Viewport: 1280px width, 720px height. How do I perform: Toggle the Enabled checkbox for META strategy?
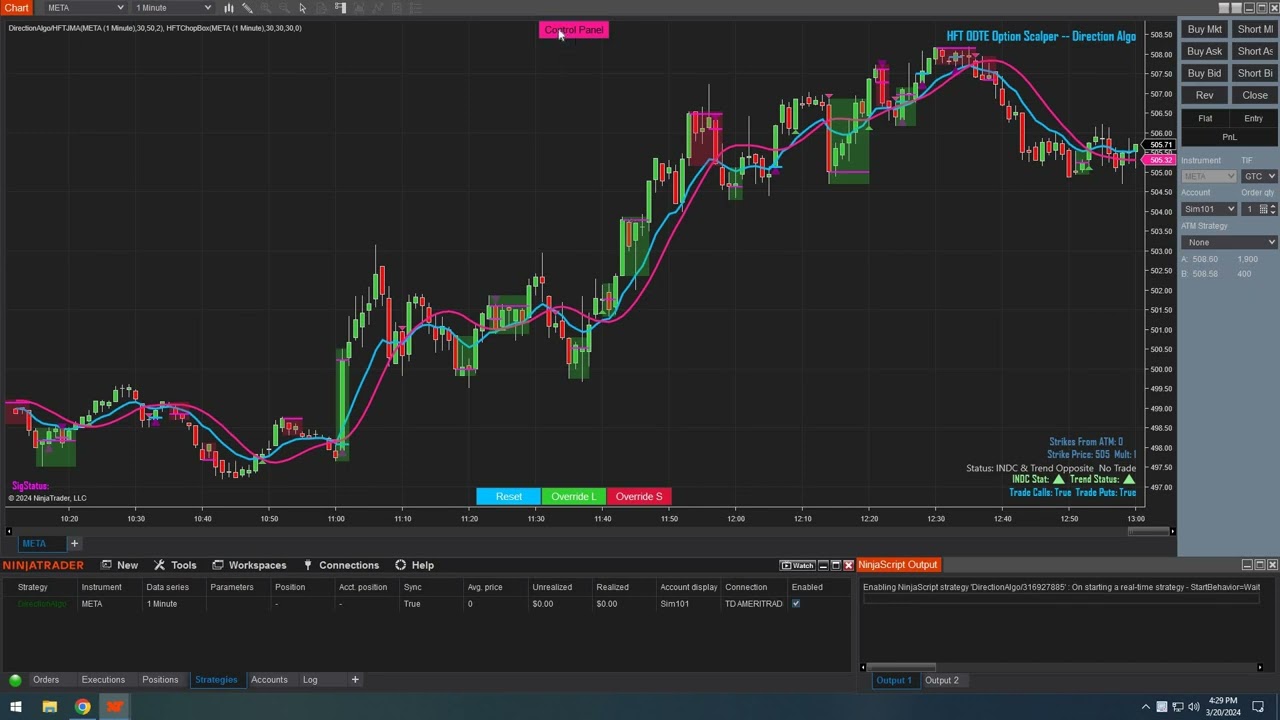coord(796,604)
